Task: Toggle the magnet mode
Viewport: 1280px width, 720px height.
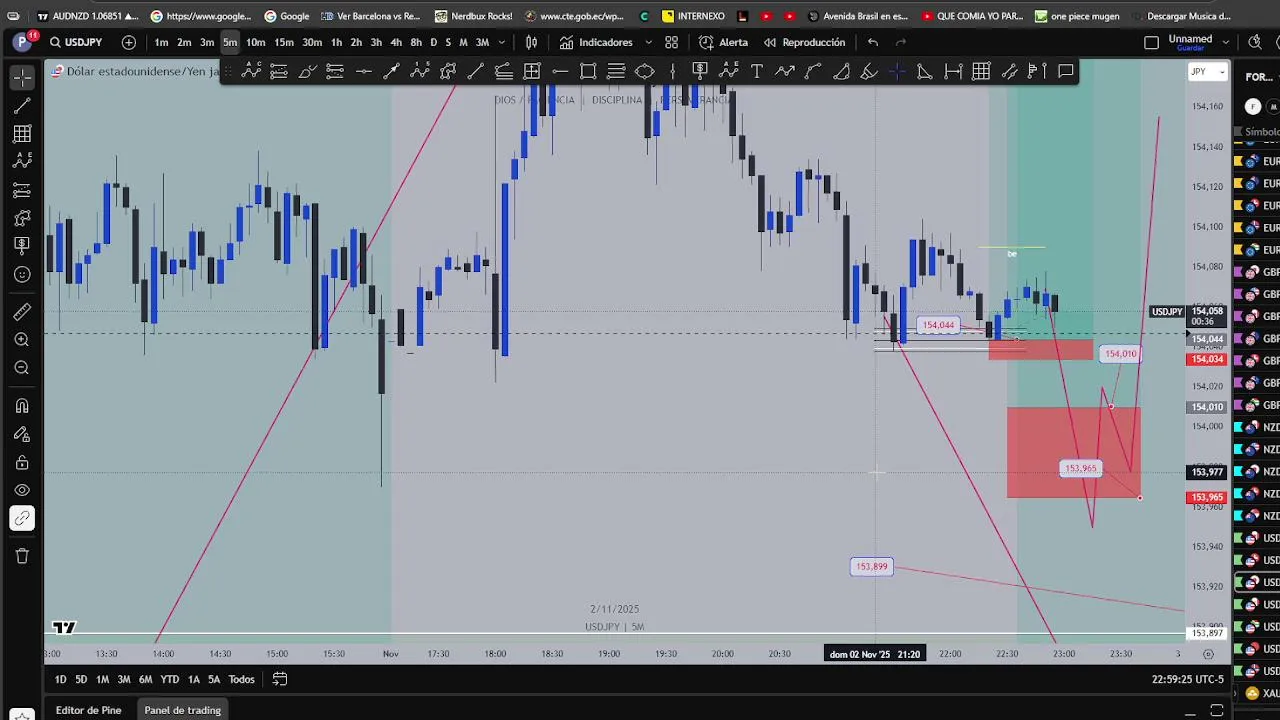Action: [x=22, y=406]
